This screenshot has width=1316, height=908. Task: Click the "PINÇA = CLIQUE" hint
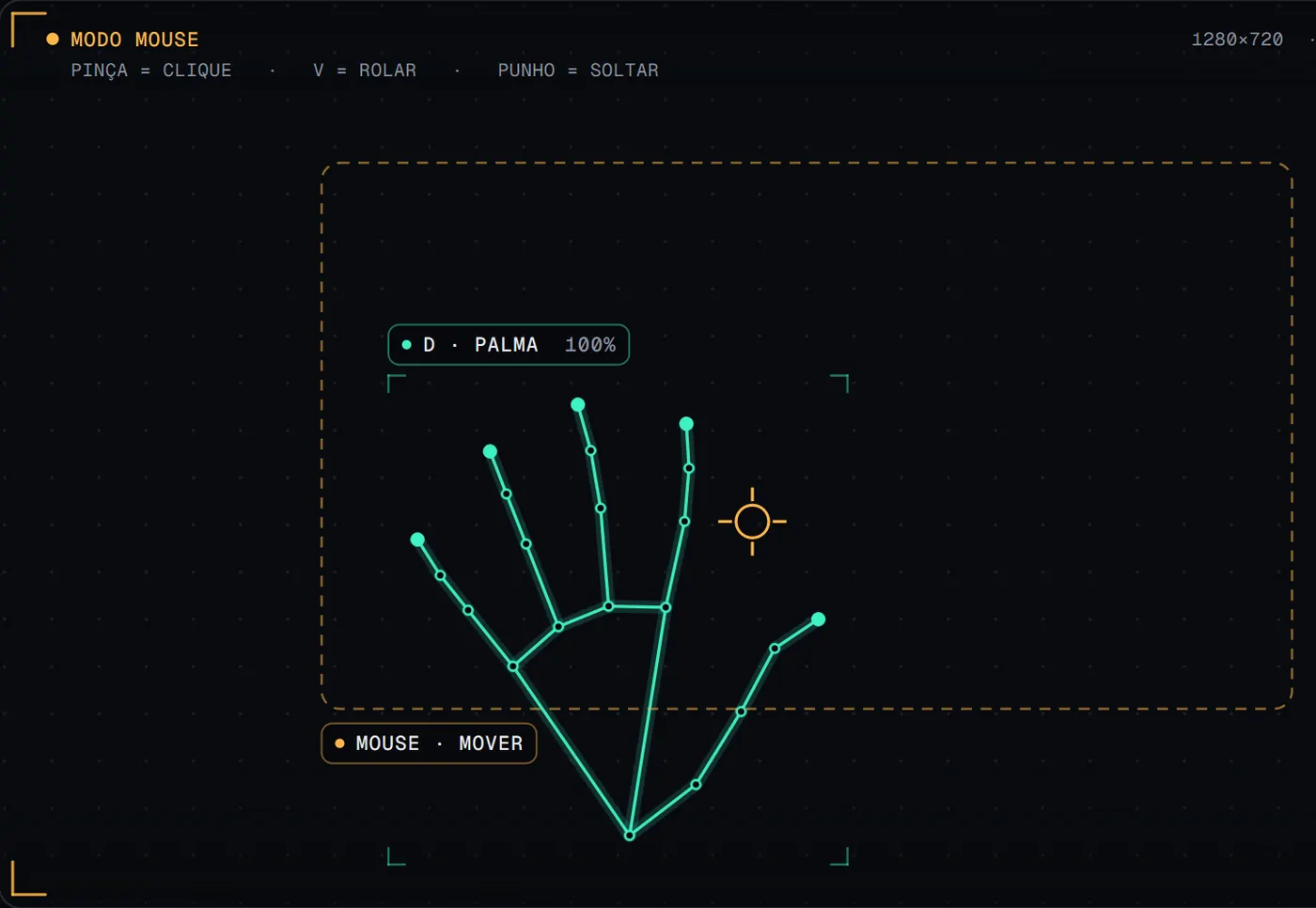(151, 70)
